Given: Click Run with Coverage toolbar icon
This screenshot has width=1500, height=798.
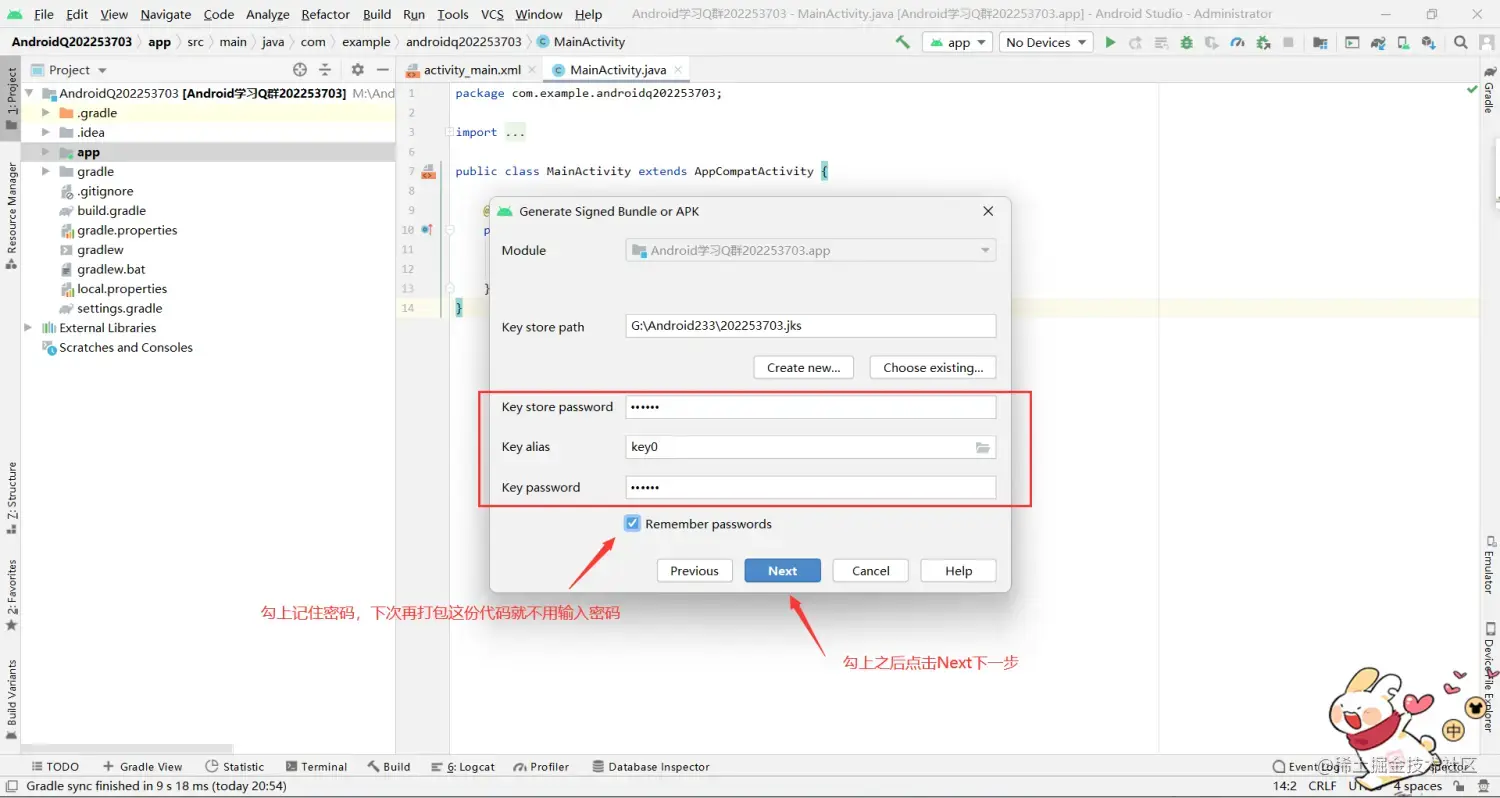Looking at the screenshot, I should point(1211,42).
